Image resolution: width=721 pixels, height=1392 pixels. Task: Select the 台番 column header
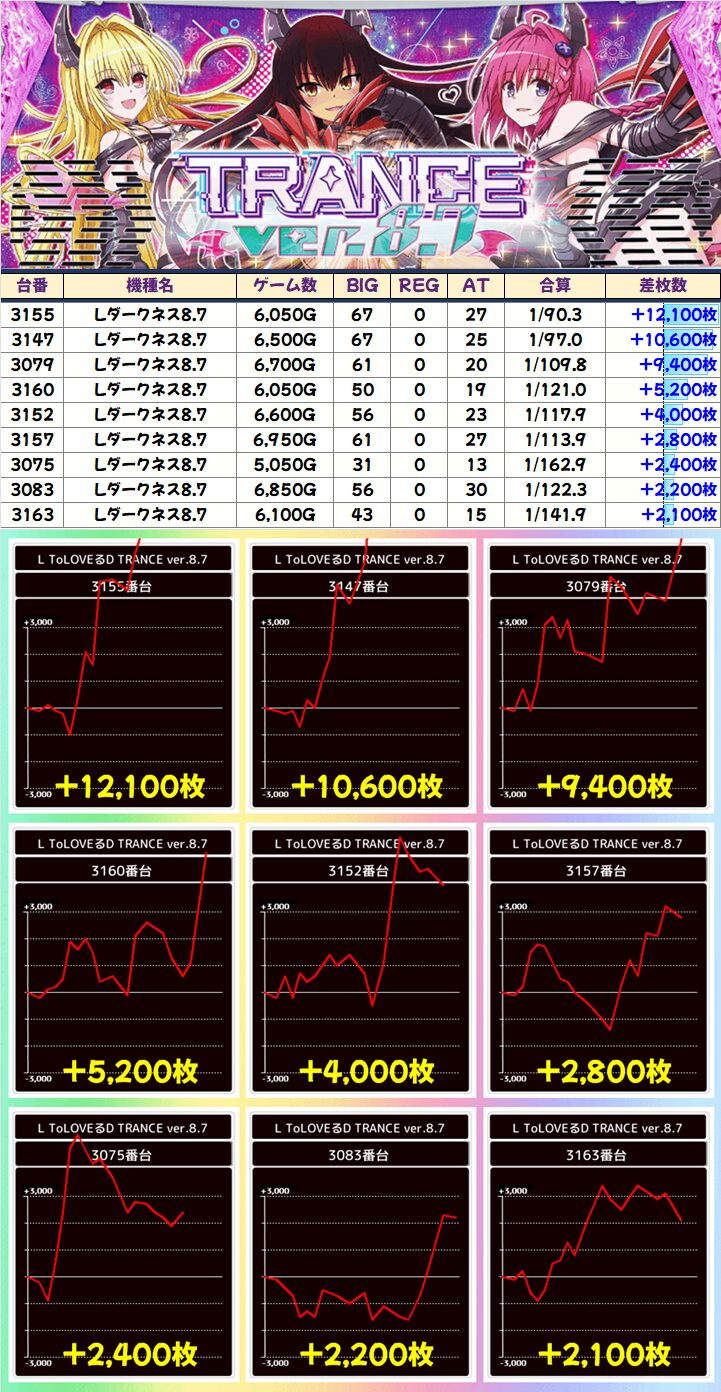32,285
